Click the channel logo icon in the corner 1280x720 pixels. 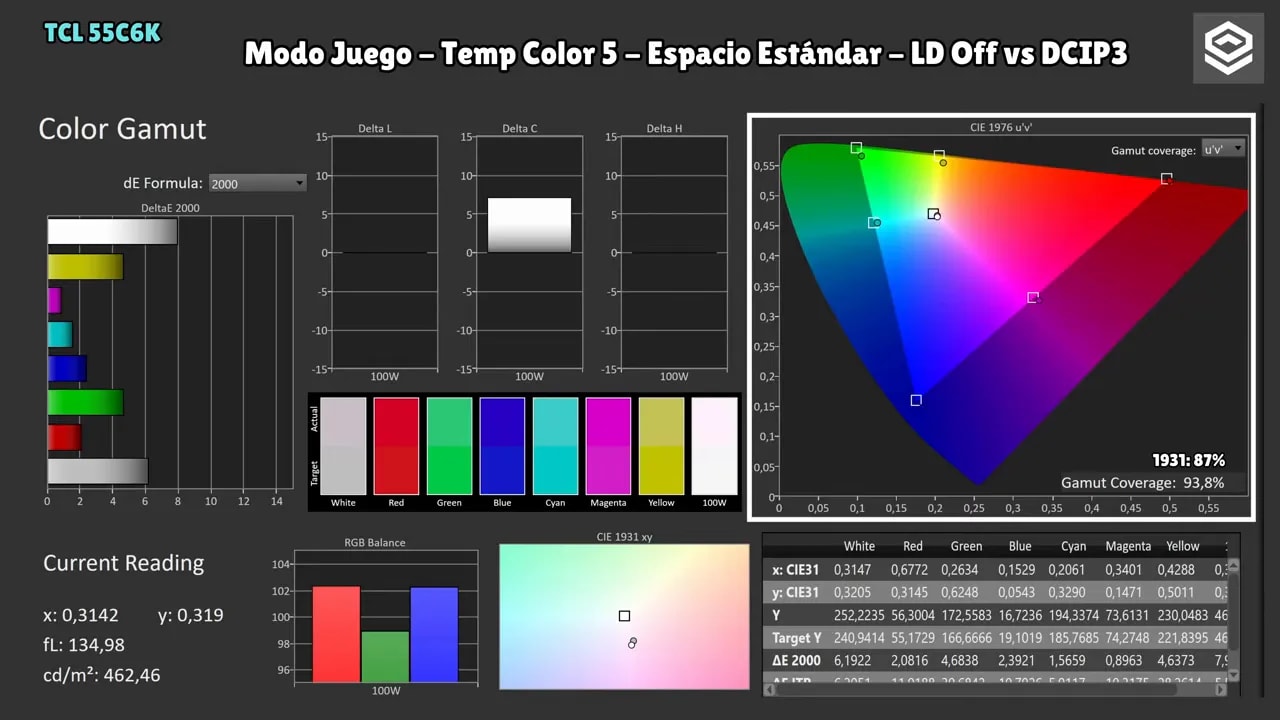(1228, 48)
